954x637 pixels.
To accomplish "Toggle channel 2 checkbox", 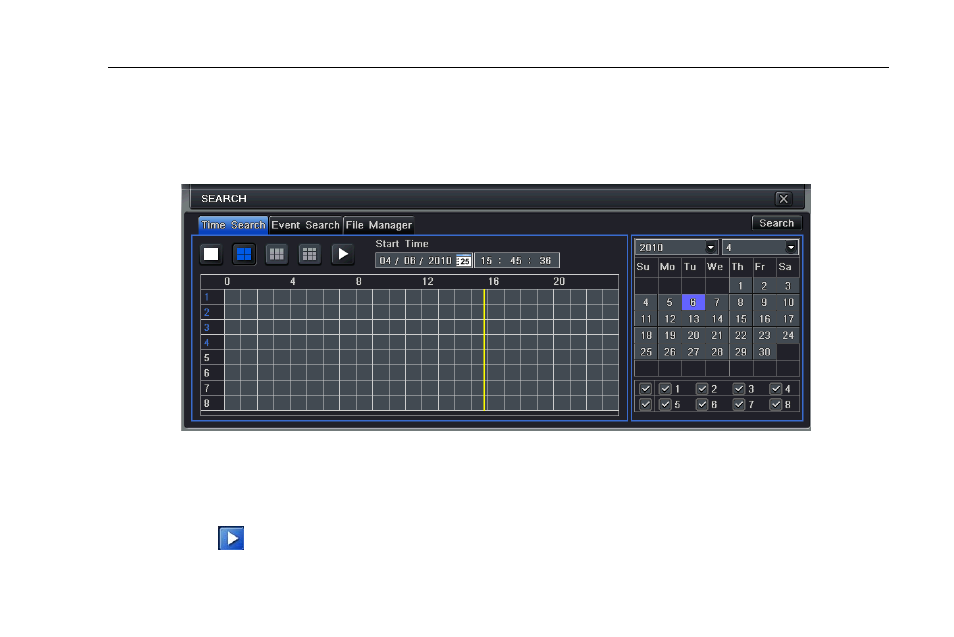I will [x=702, y=389].
